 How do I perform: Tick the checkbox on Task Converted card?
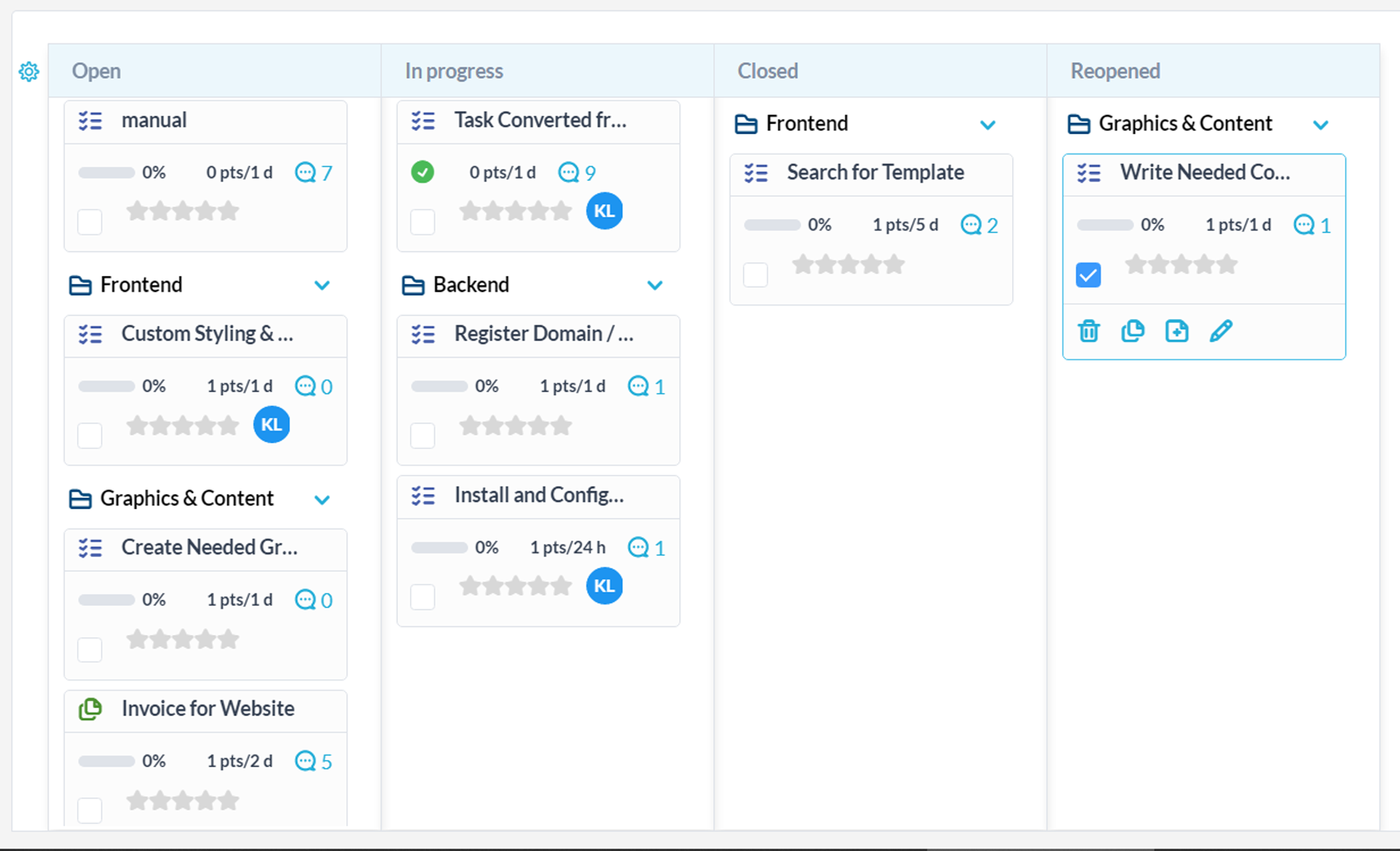click(x=423, y=222)
